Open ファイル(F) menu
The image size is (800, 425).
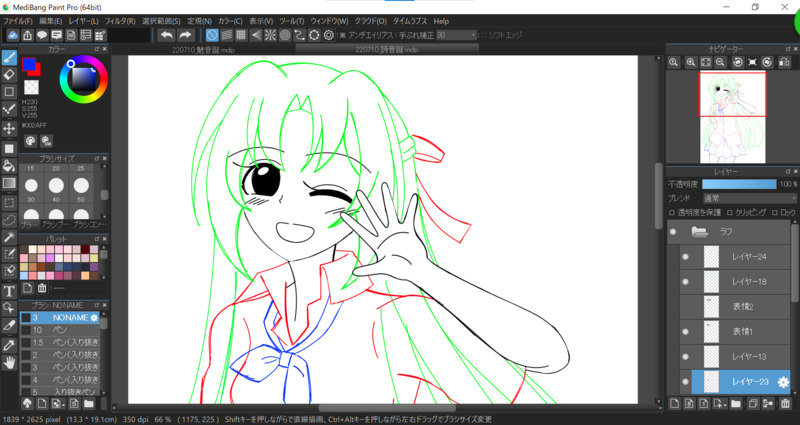(18, 21)
